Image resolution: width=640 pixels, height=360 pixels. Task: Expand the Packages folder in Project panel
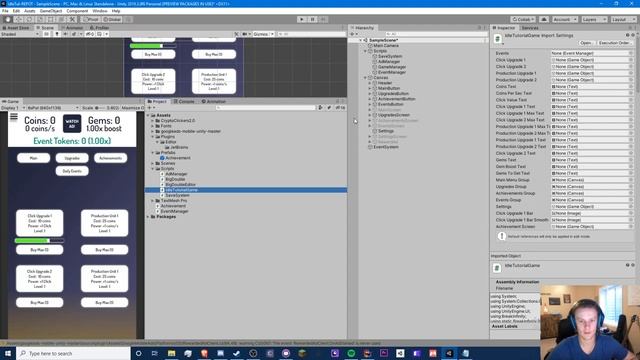(148, 217)
